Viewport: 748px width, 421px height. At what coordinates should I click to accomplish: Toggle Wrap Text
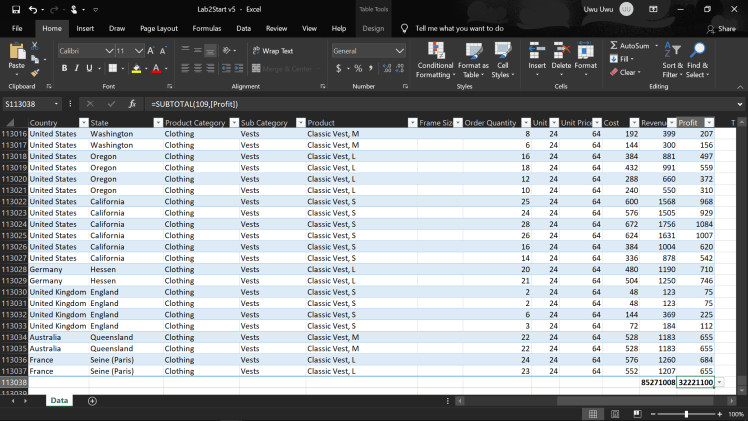pyautogui.click(x=272, y=51)
